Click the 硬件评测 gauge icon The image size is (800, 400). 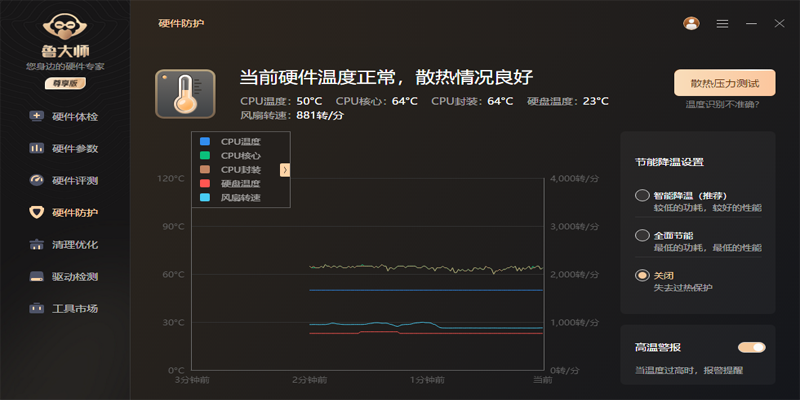tap(37, 181)
